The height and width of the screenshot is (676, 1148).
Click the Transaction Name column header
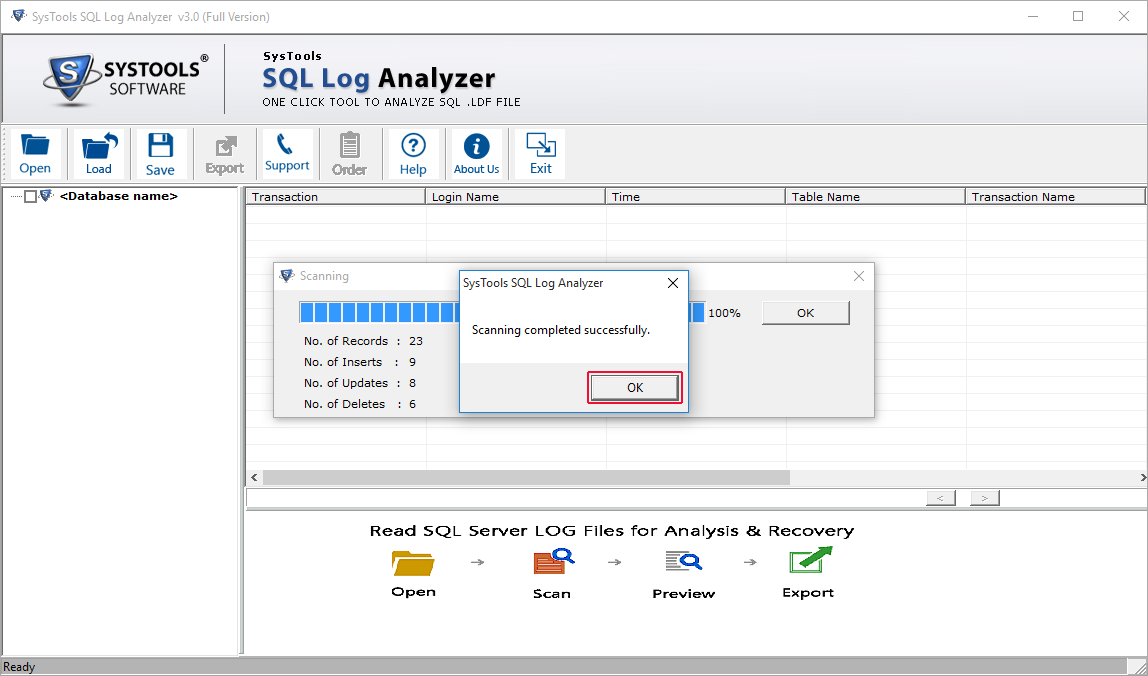pos(1055,196)
